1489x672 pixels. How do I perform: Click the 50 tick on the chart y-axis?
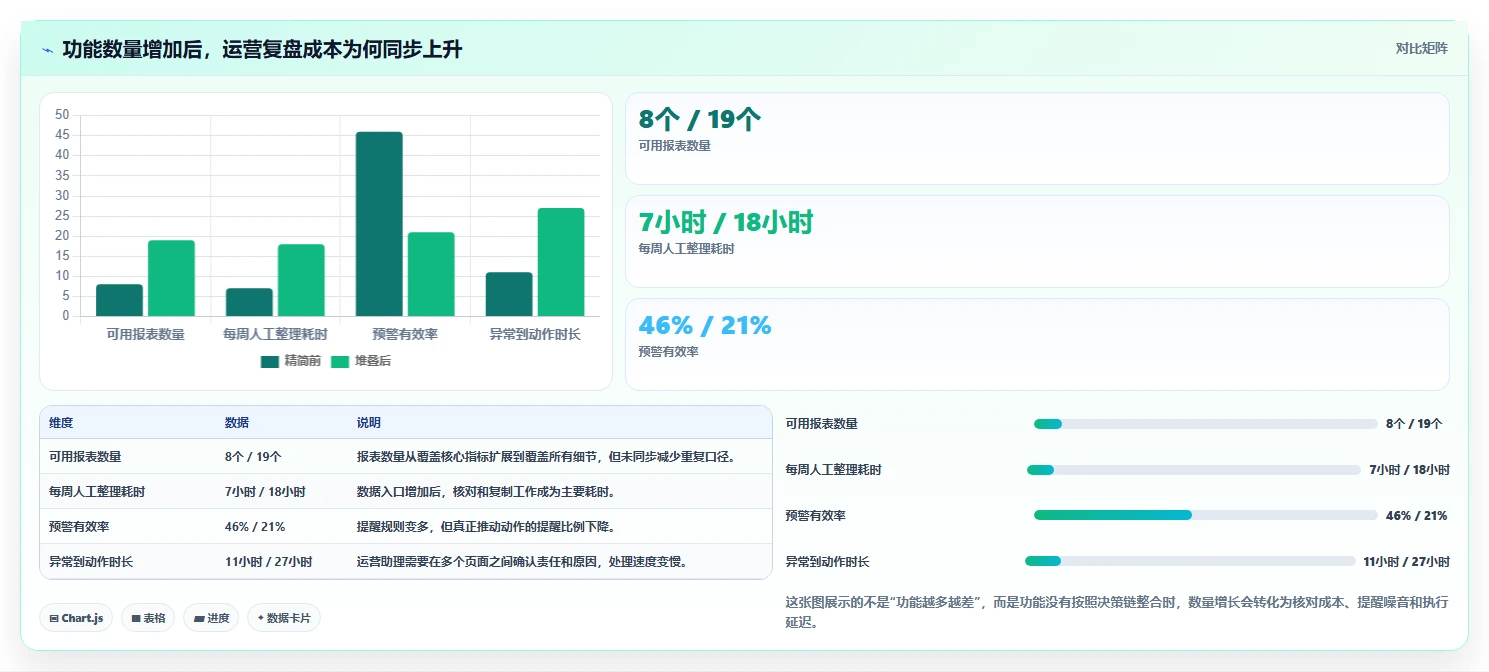[63, 115]
